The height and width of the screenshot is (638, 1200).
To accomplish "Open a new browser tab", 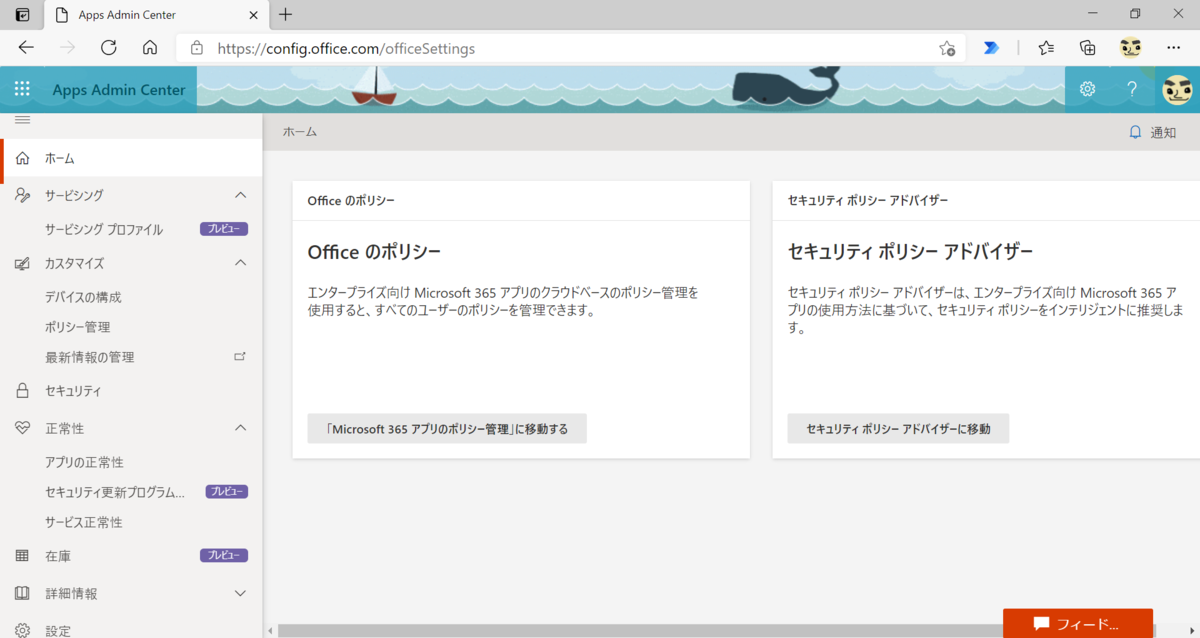I will (286, 14).
